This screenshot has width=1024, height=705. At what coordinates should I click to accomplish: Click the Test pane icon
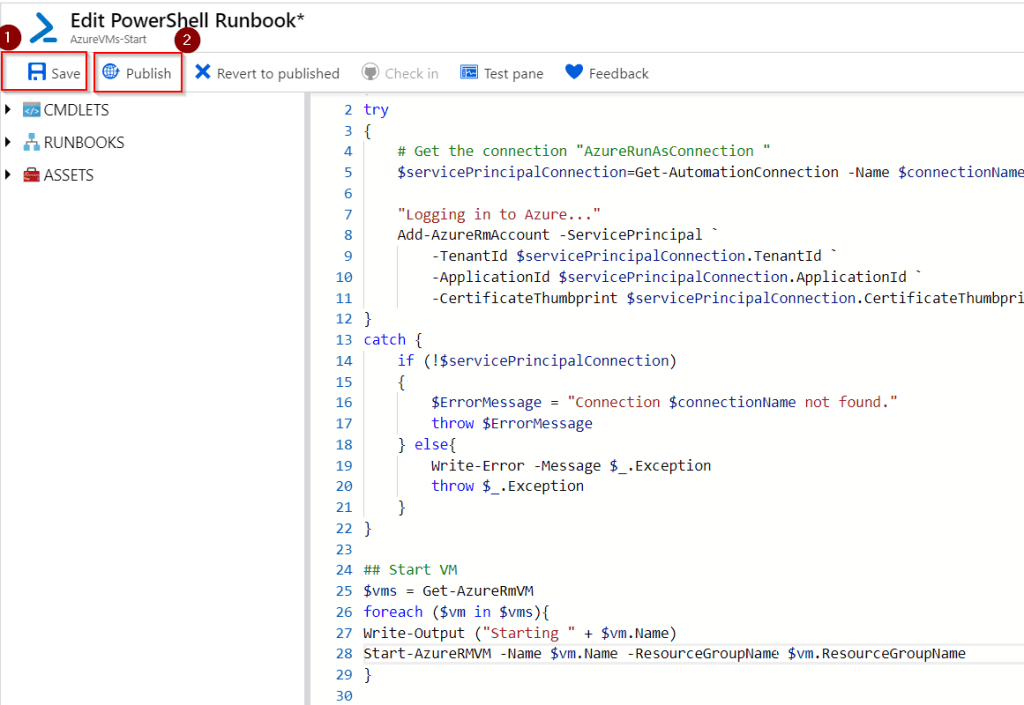[469, 72]
